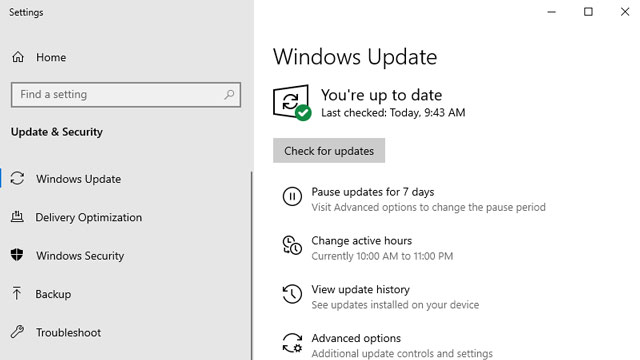Click the Backup upward arrow icon
This screenshot has width=640, height=360.
pos(17,293)
